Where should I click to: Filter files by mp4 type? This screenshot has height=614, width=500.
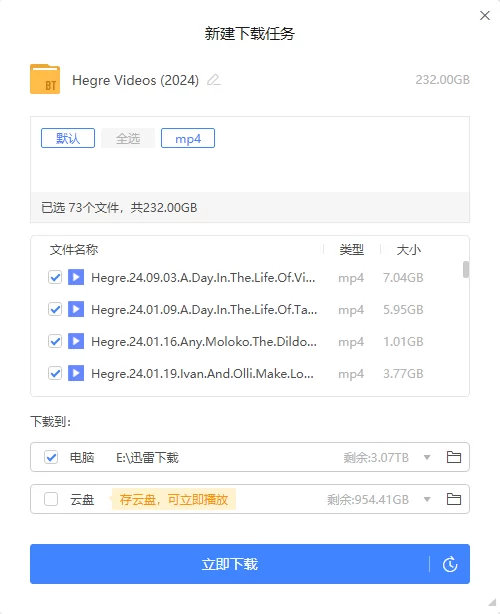pos(188,138)
